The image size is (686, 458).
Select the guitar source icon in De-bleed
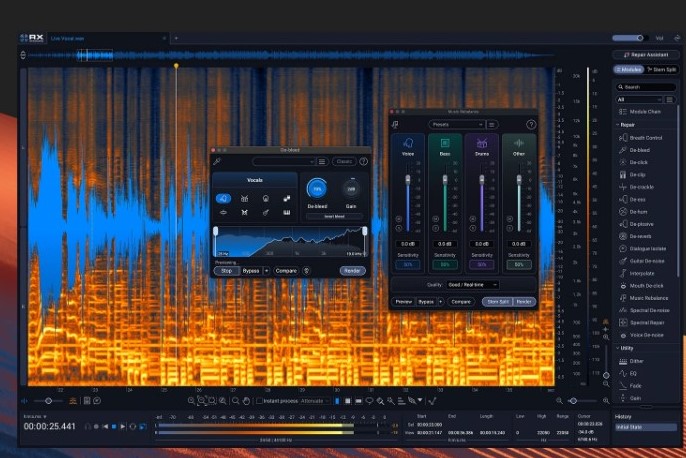pos(266,213)
